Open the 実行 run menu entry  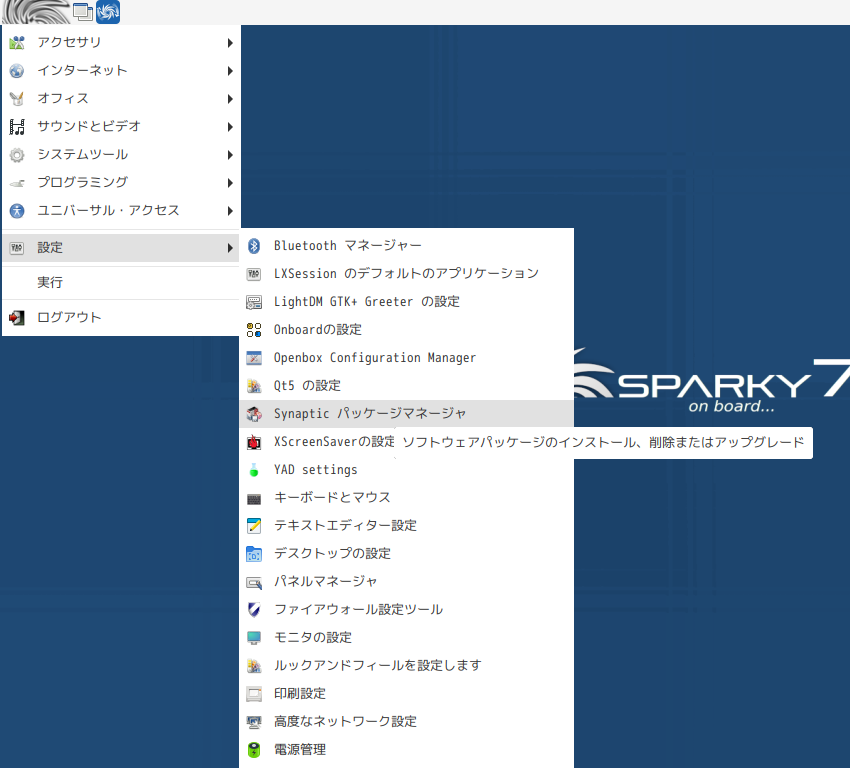click(121, 282)
